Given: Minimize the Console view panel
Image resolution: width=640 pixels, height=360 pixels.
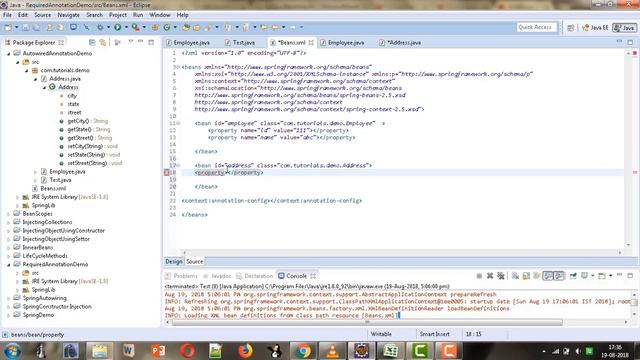Looking at the screenshot, I should click(x=620, y=276).
